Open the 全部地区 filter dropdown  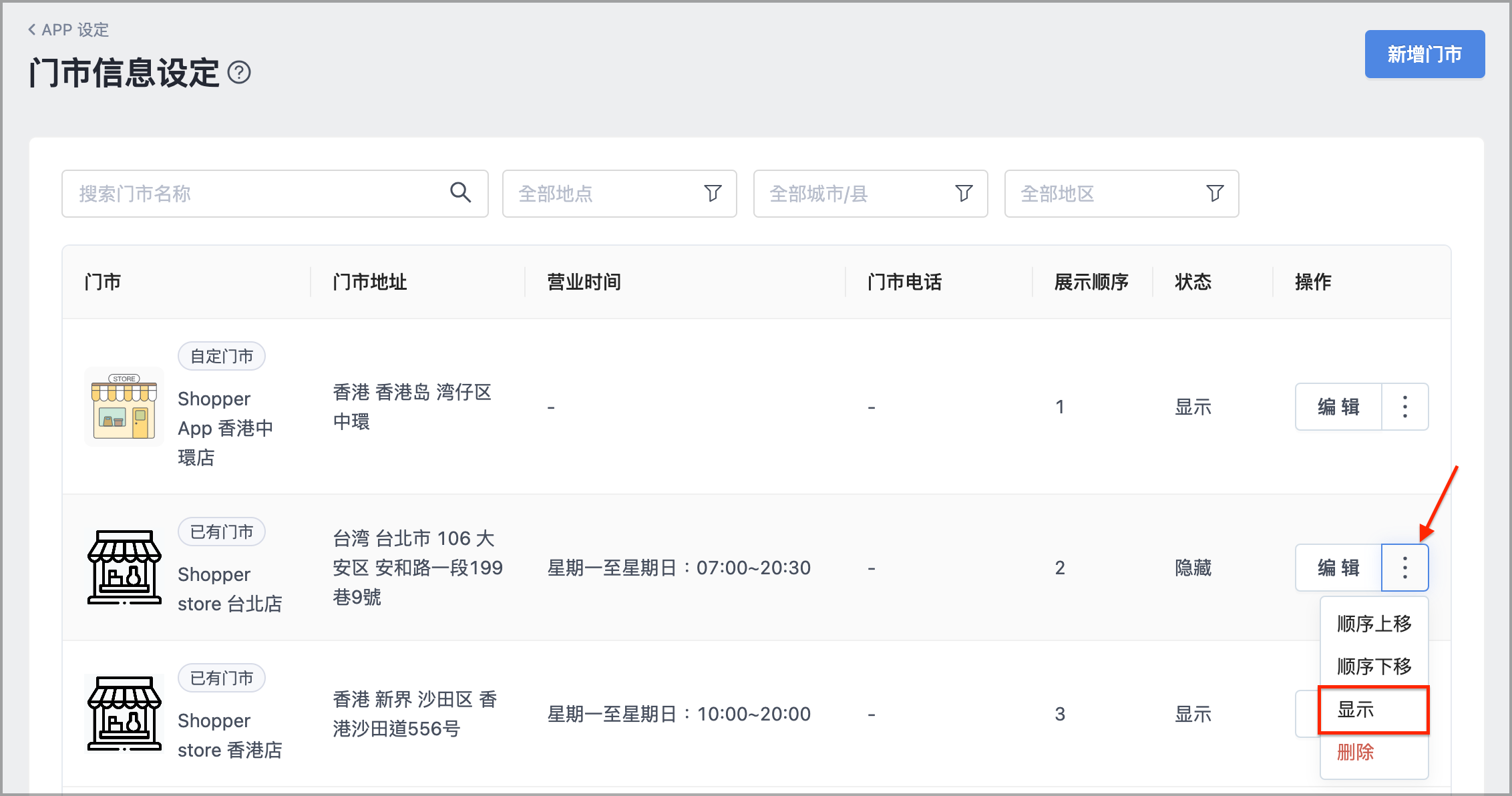1121,194
